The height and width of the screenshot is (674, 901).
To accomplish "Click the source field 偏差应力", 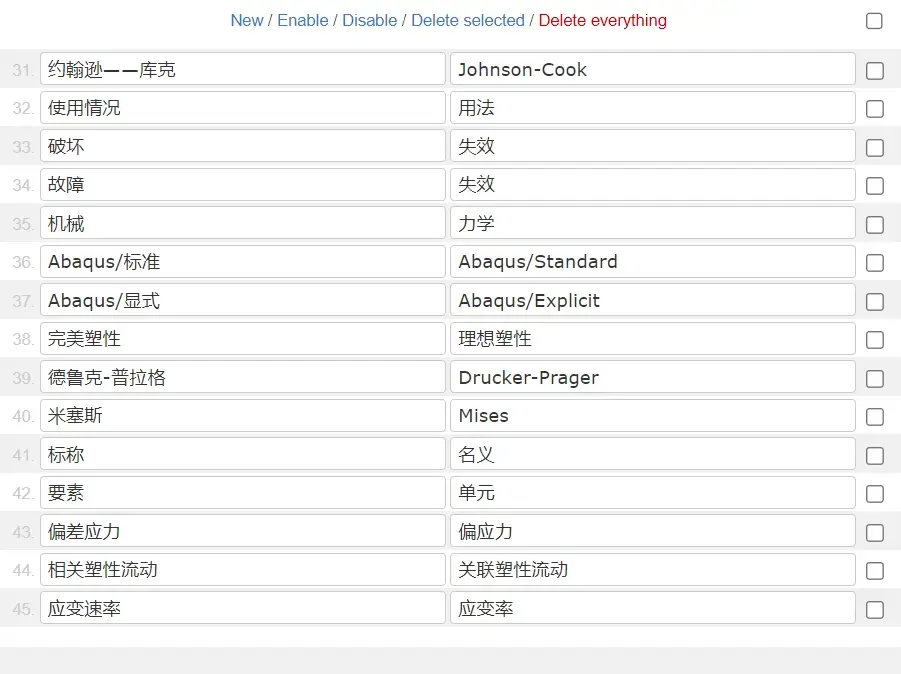I will [x=243, y=531].
